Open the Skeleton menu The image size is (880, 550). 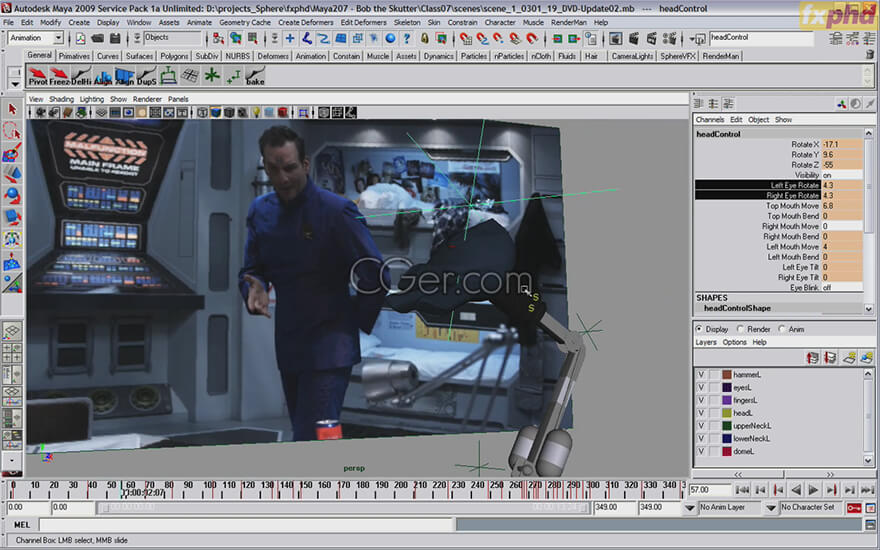407,22
